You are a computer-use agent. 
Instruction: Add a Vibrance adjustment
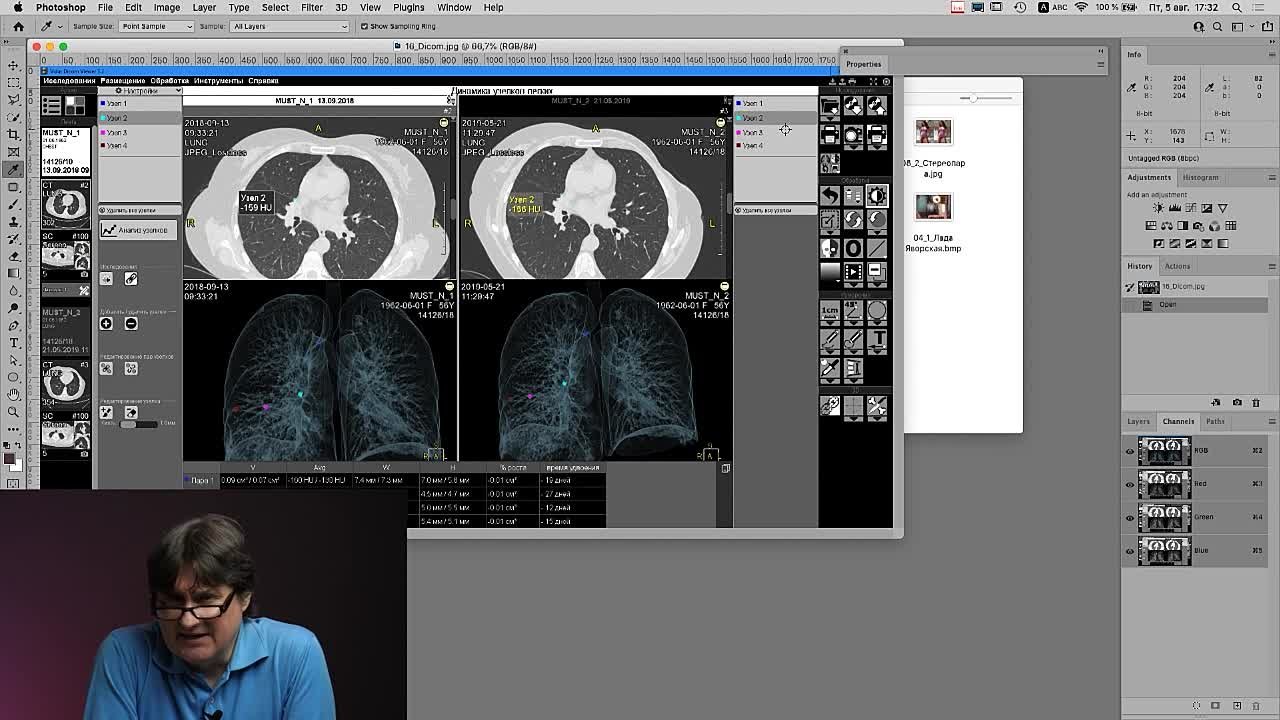coord(1223,208)
